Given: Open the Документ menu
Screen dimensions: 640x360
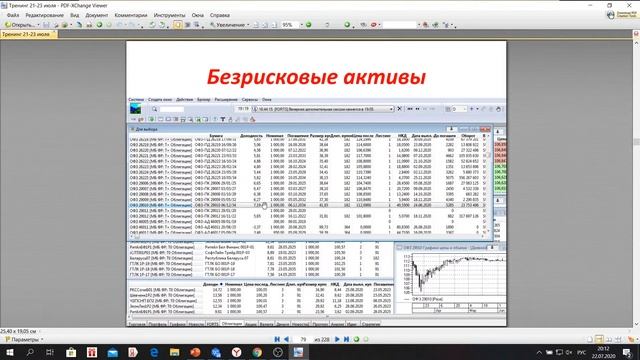Looking at the screenshot, I should coord(97,15).
